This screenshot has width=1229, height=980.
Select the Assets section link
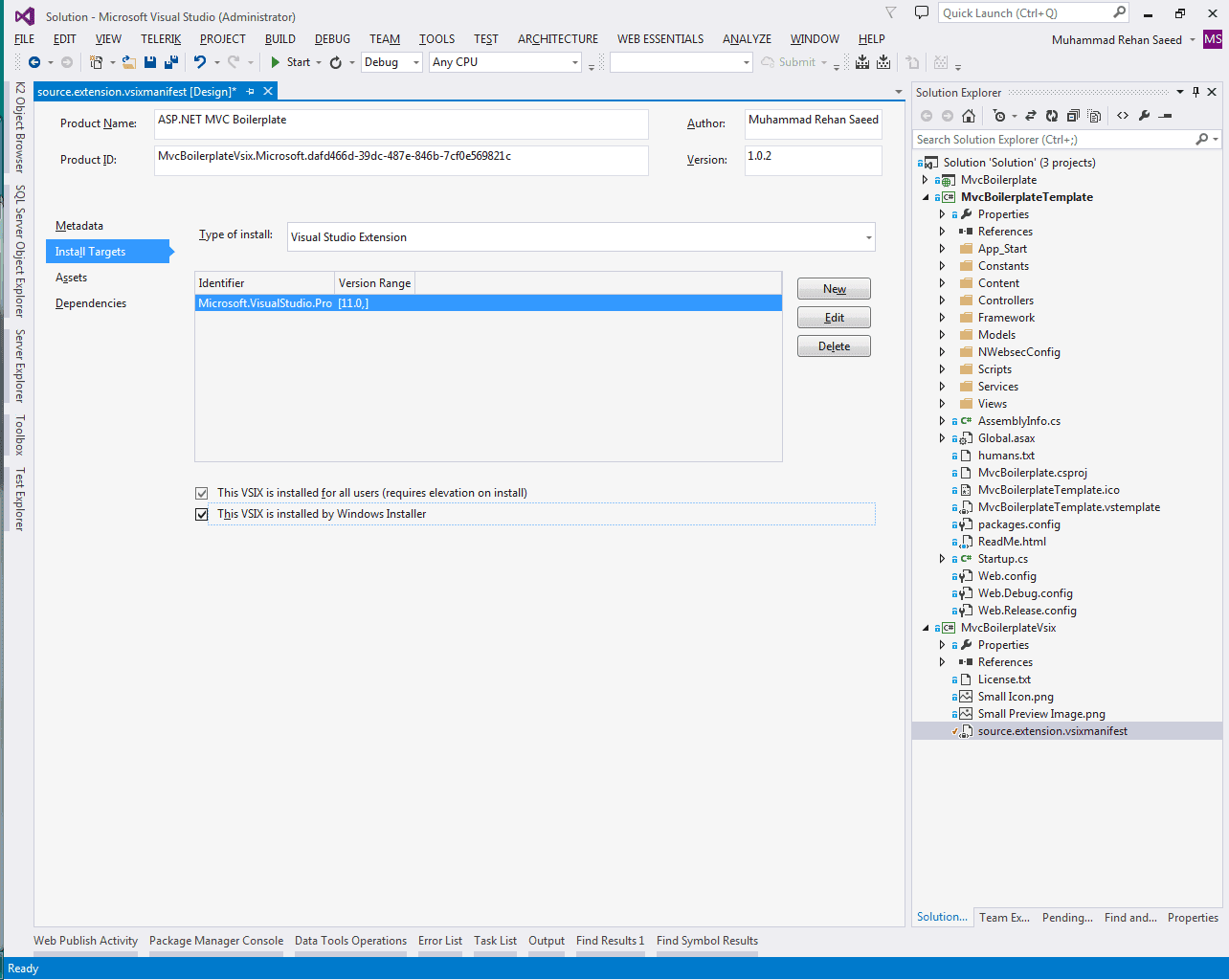pos(71,277)
